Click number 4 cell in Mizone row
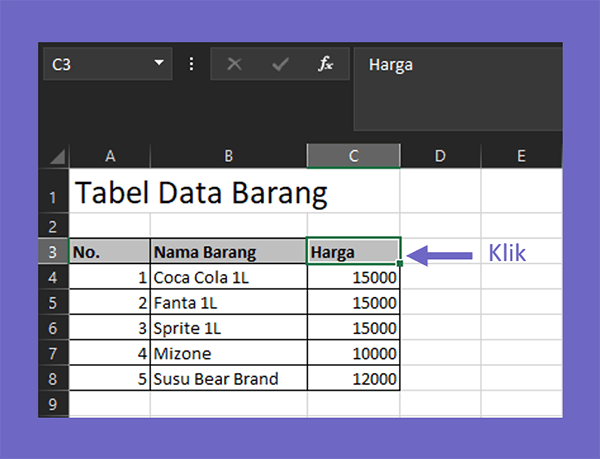600x459 pixels. coord(110,353)
